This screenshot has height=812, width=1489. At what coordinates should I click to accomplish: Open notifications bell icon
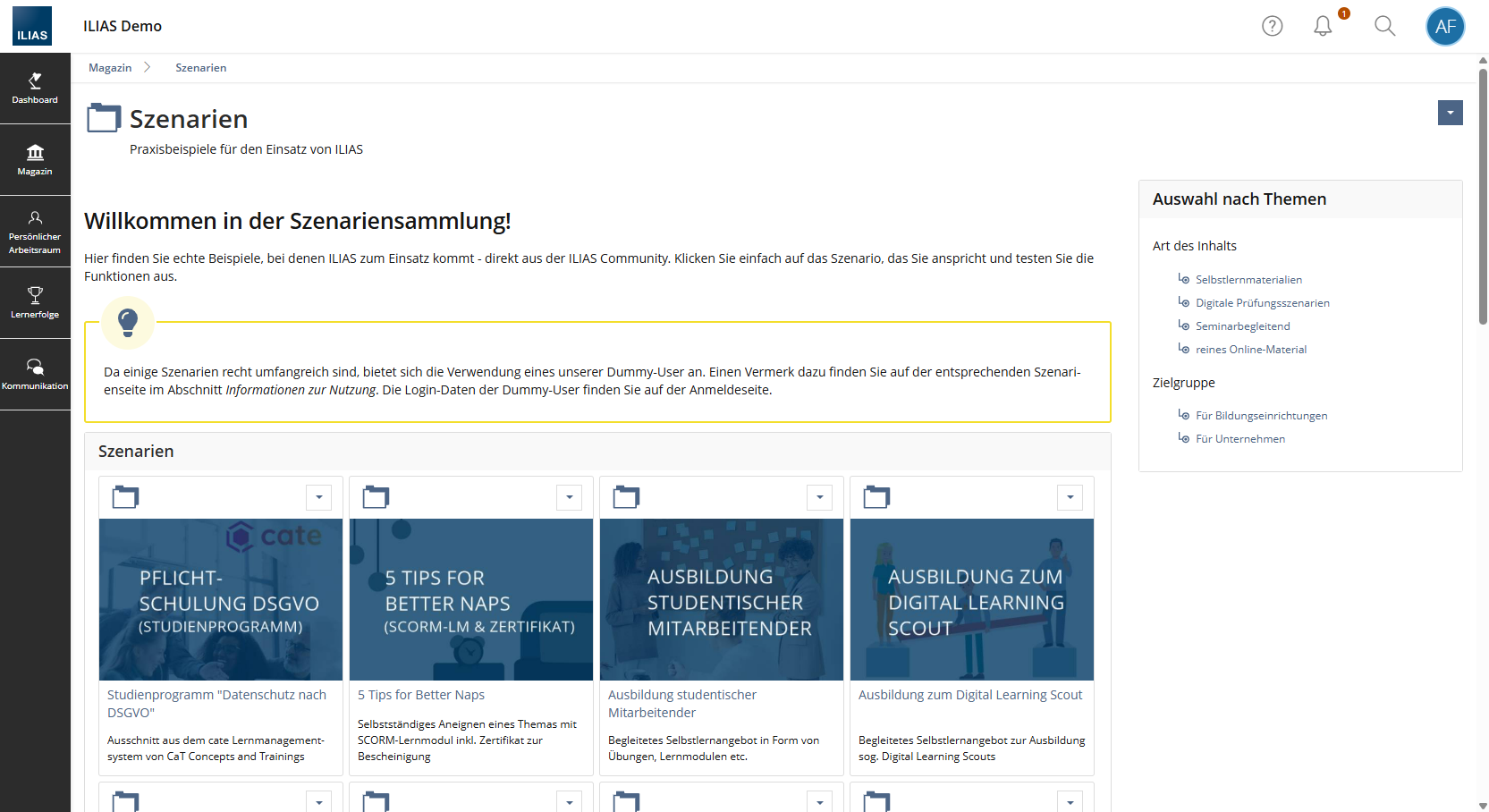(x=1323, y=26)
